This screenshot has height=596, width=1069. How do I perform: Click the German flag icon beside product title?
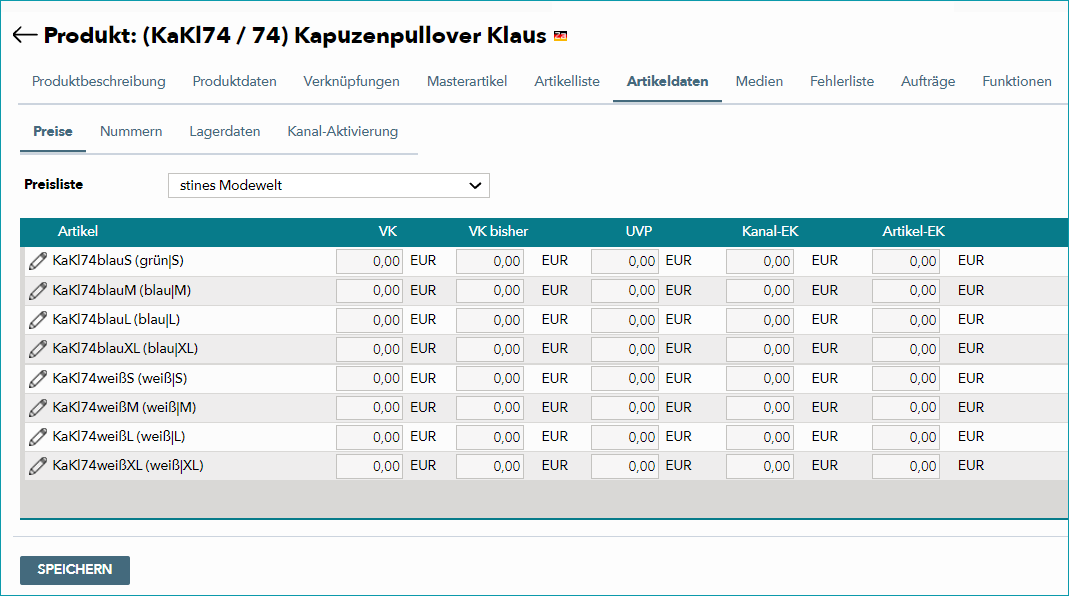click(560, 35)
